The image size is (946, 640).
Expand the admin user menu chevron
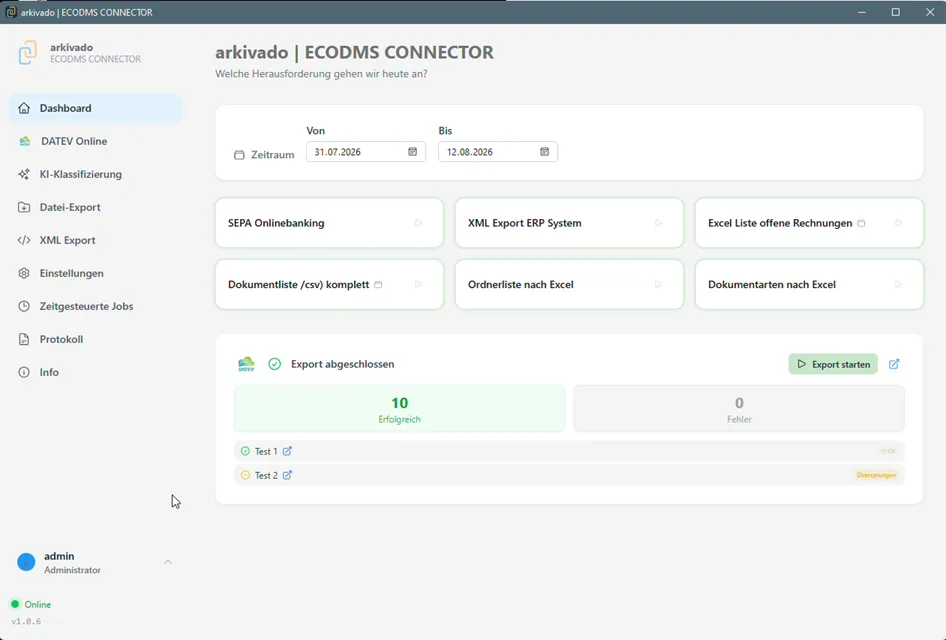(168, 562)
